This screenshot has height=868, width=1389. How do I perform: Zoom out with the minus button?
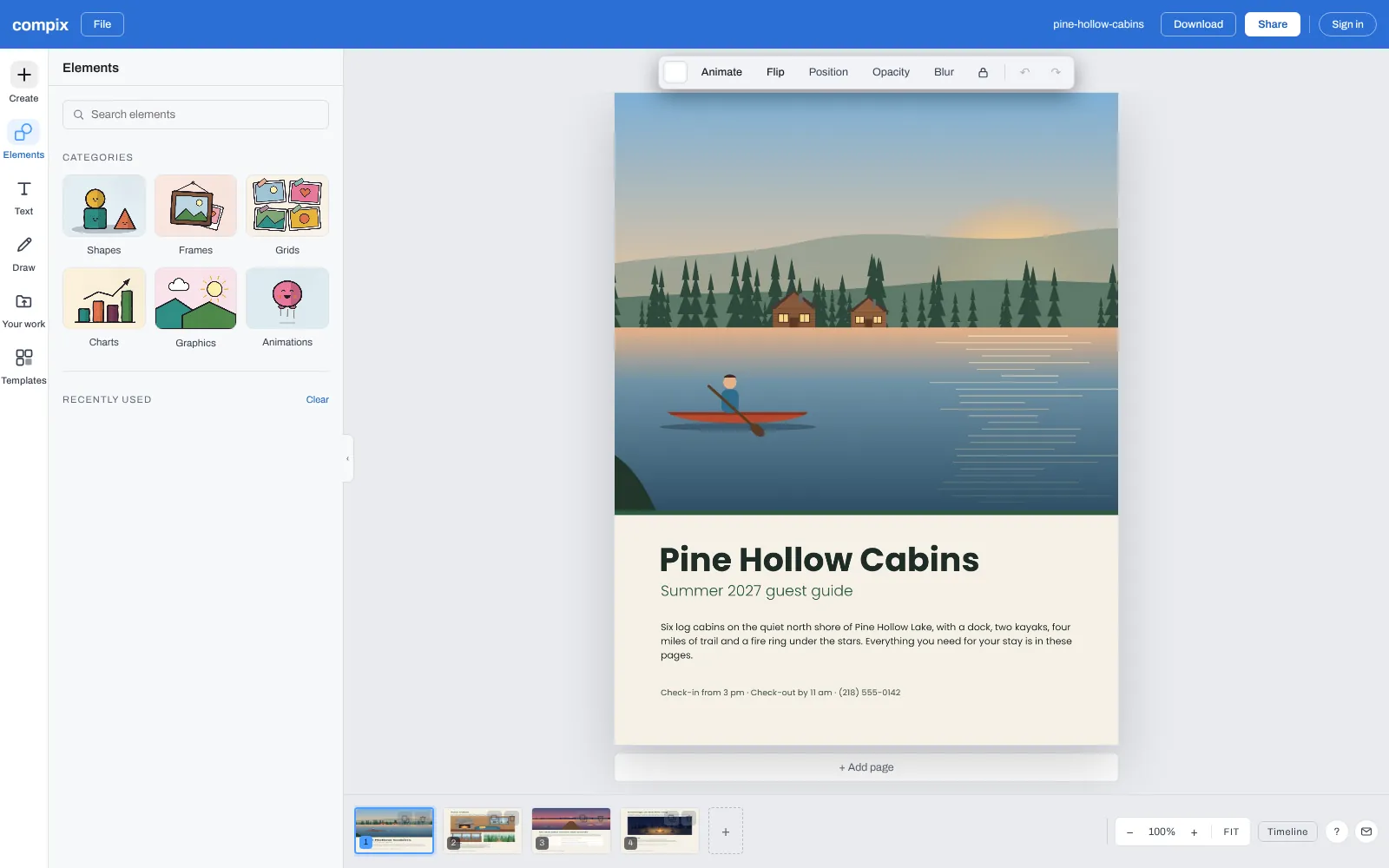tap(1129, 832)
